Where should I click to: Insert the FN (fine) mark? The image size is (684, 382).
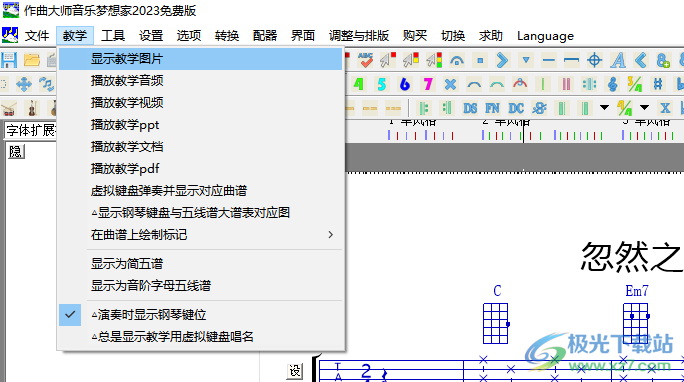pos(492,108)
